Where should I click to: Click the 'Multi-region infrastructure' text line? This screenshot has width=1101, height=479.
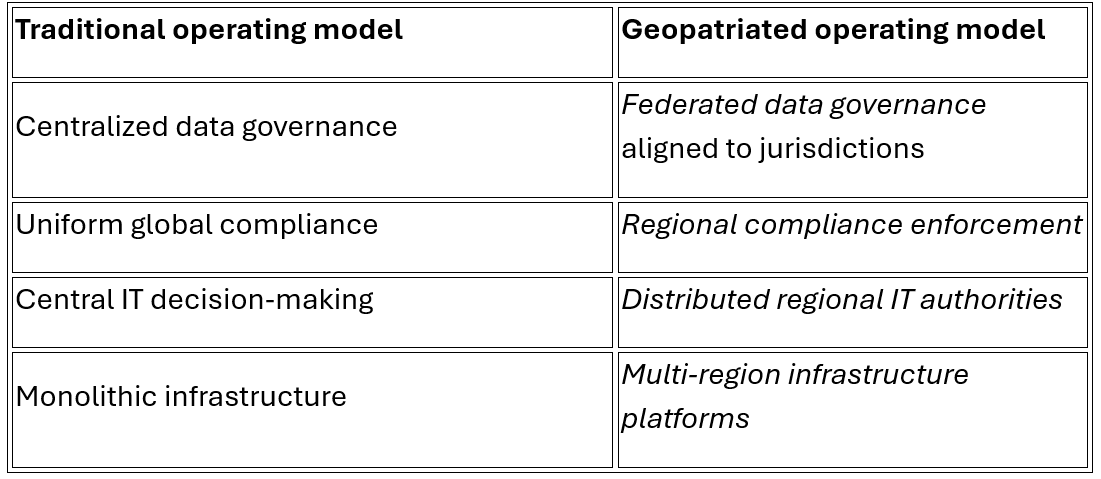[x=795, y=374]
